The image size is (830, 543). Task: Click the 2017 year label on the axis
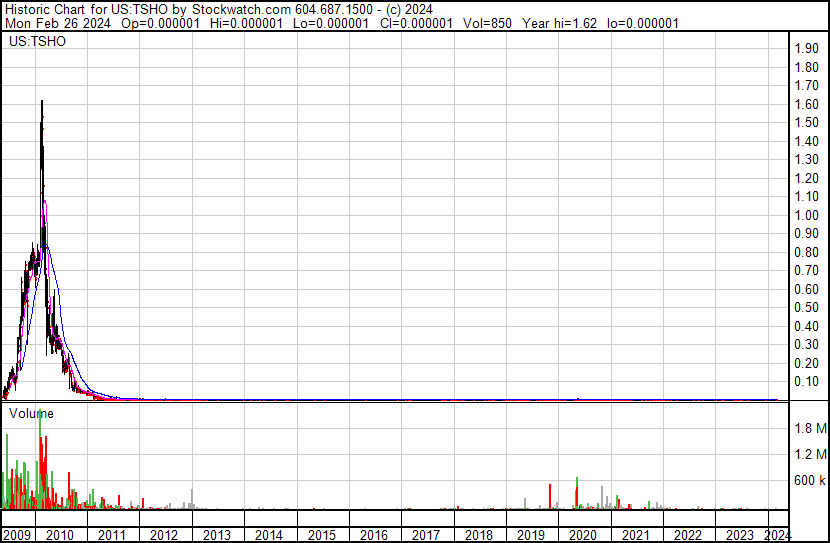(426, 535)
